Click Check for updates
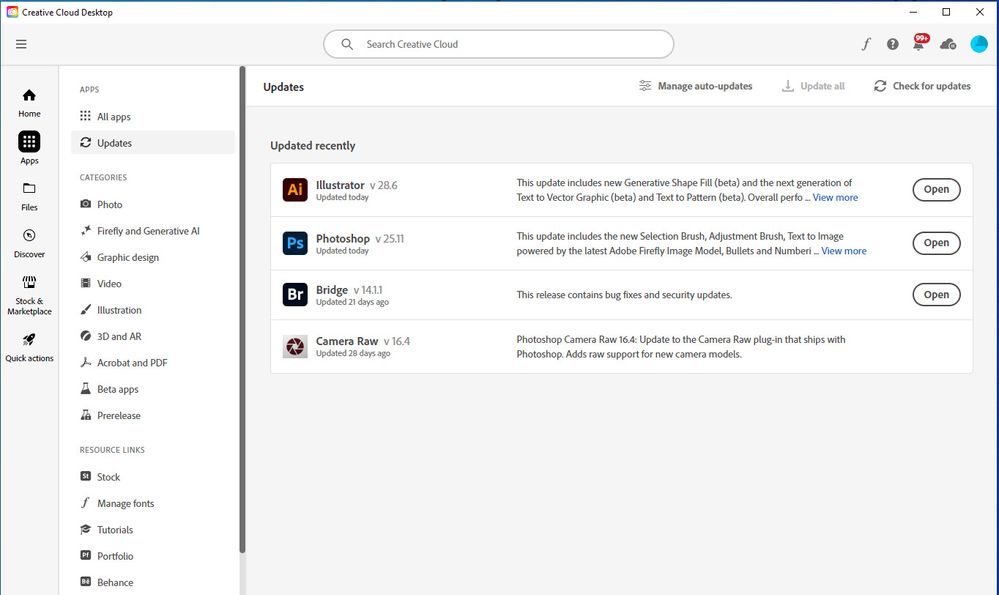The height and width of the screenshot is (595, 999). (923, 86)
